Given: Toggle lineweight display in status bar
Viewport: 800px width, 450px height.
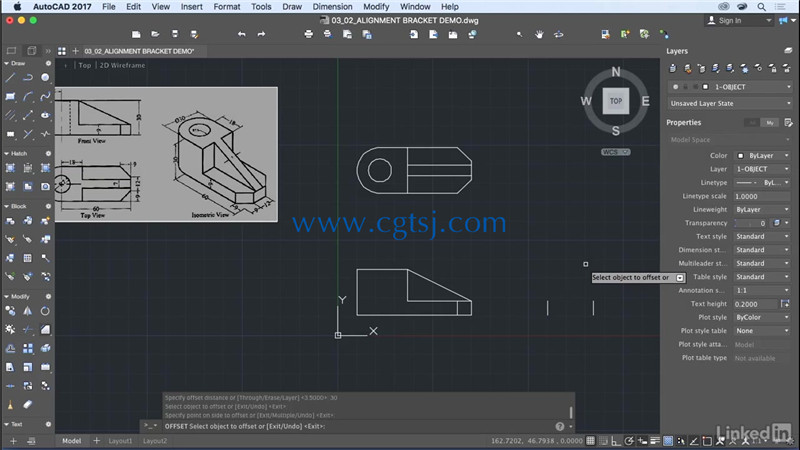Looking at the screenshot, I should [655, 441].
